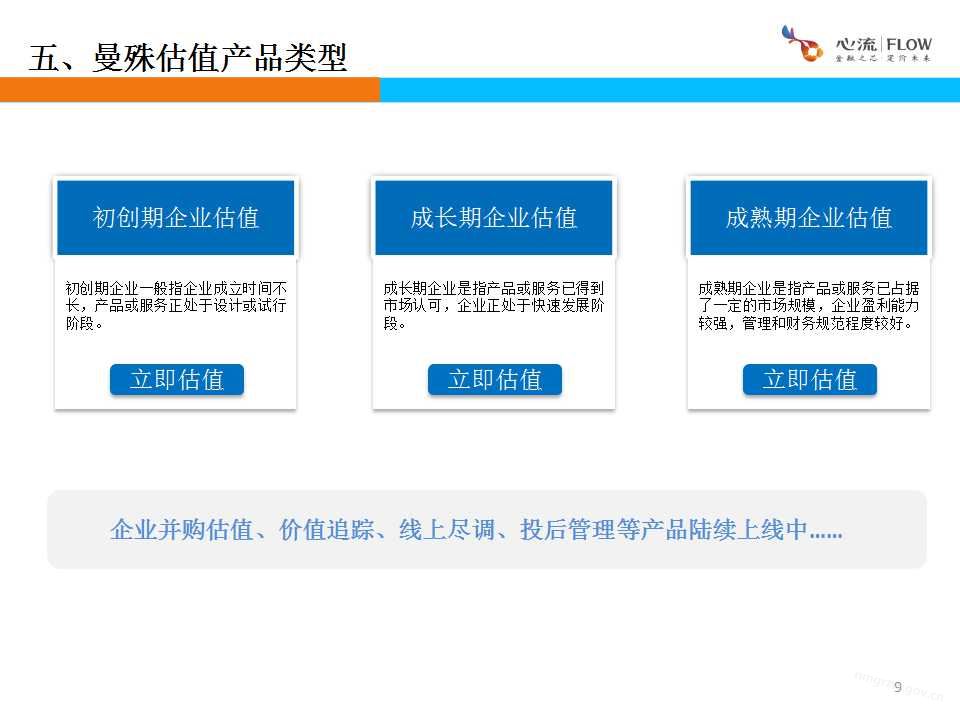Viewport: 960px width, 720px height.
Task: Click the orange segment of the header bar
Action: tap(190, 90)
